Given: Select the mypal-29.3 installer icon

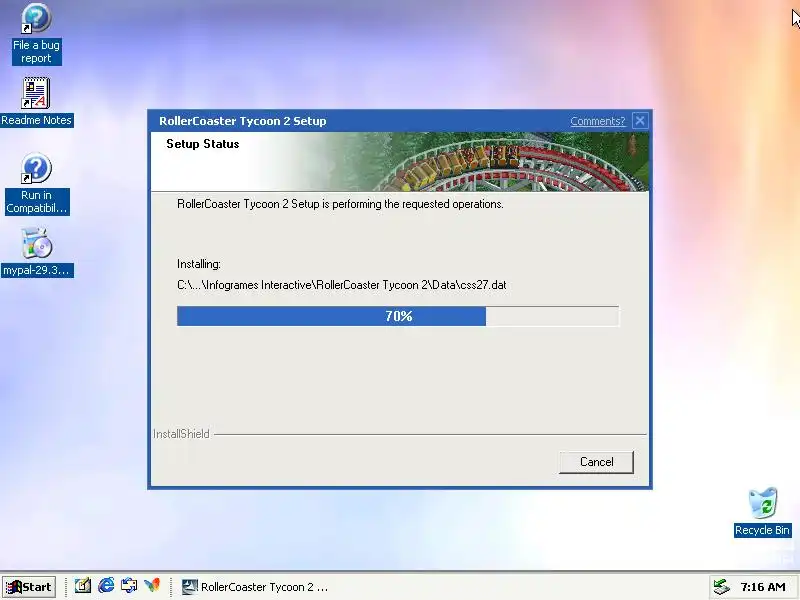Looking at the screenshot, I should coord(36,252).
